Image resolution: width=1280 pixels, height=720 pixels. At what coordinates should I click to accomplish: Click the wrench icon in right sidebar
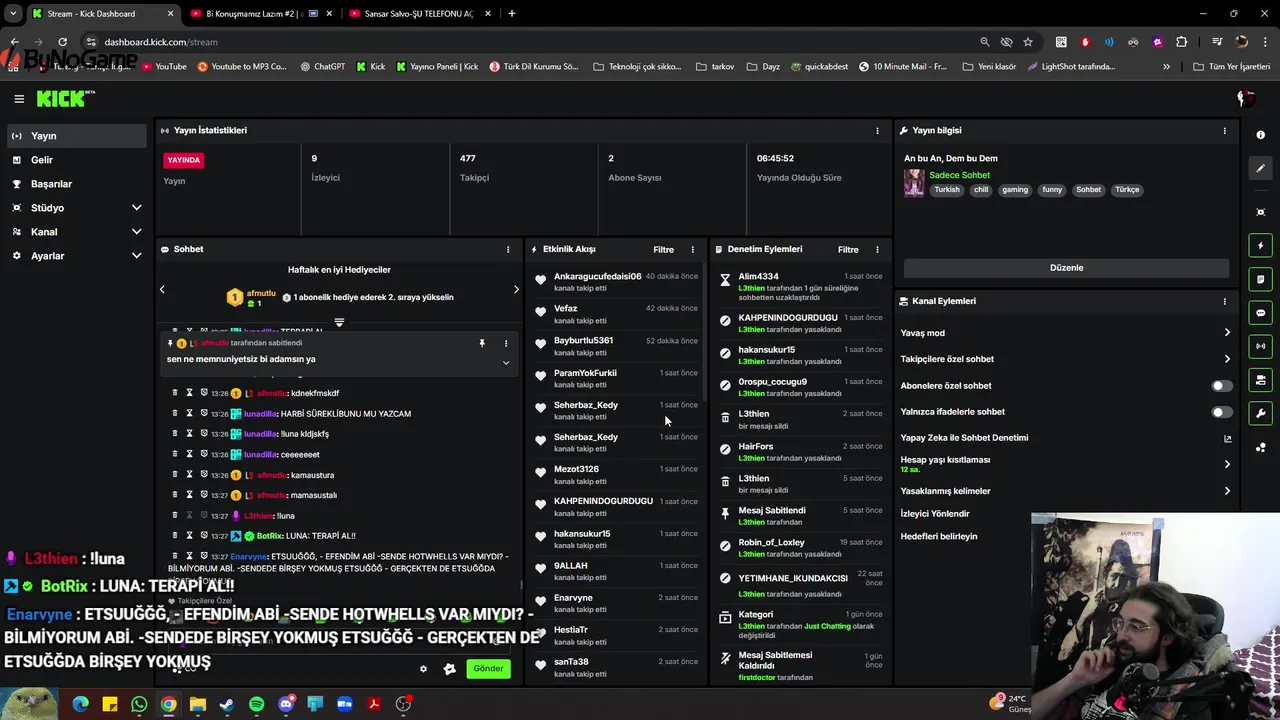click(x=1260, y=413)
